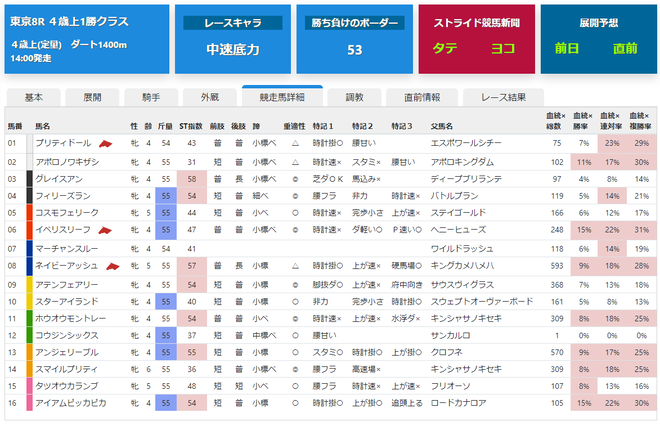Screen dimensions: 660x426
Task: Click sire name スウェプトオーヴァーボード
Action: click(x=482, y=302)
